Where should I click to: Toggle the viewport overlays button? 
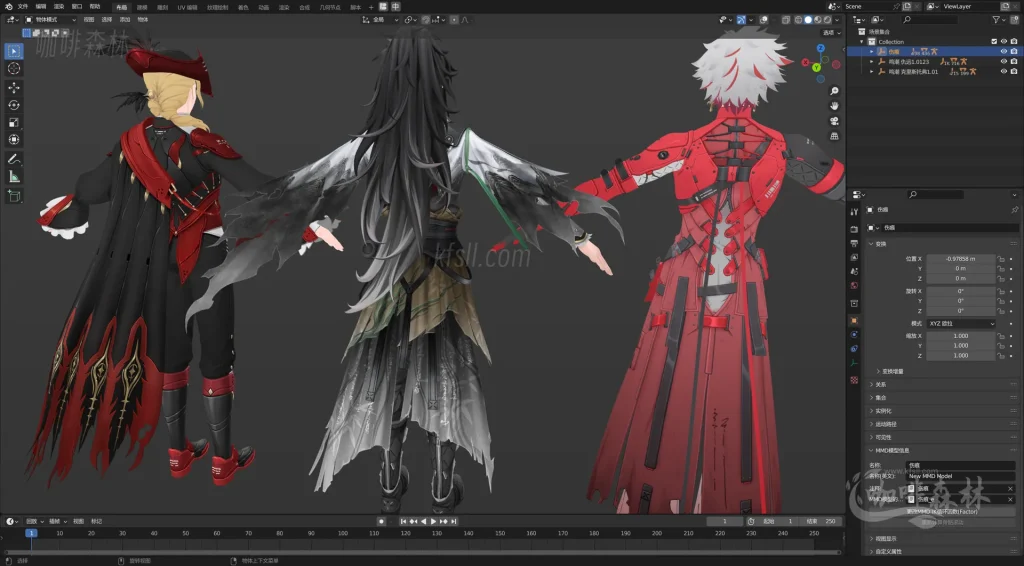764,20
